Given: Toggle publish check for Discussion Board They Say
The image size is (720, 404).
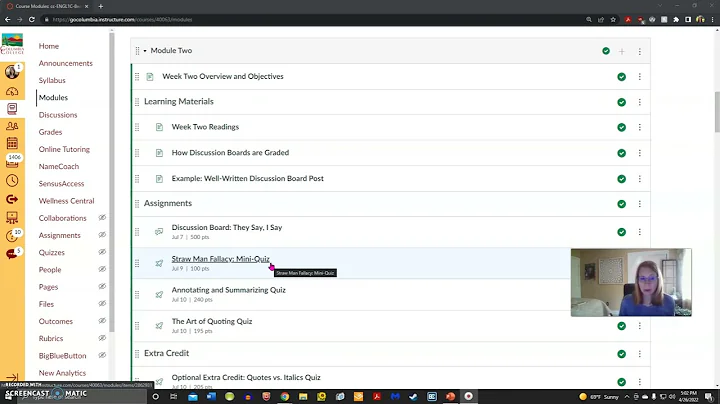Looking at the screenshot, I should click(x=622, y=232).
